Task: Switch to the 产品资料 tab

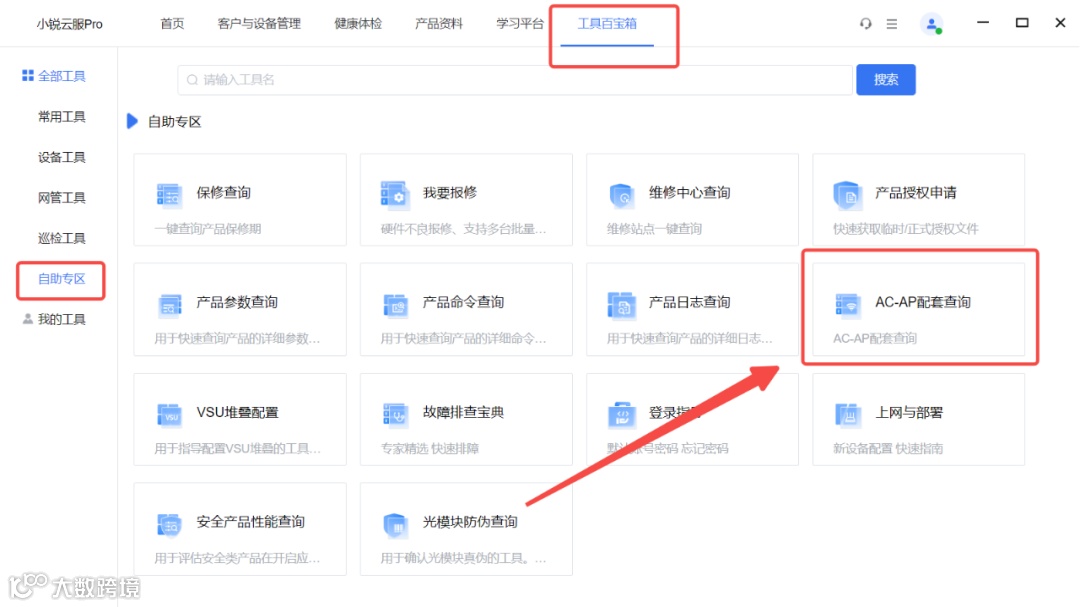Action: coord(439,23)
